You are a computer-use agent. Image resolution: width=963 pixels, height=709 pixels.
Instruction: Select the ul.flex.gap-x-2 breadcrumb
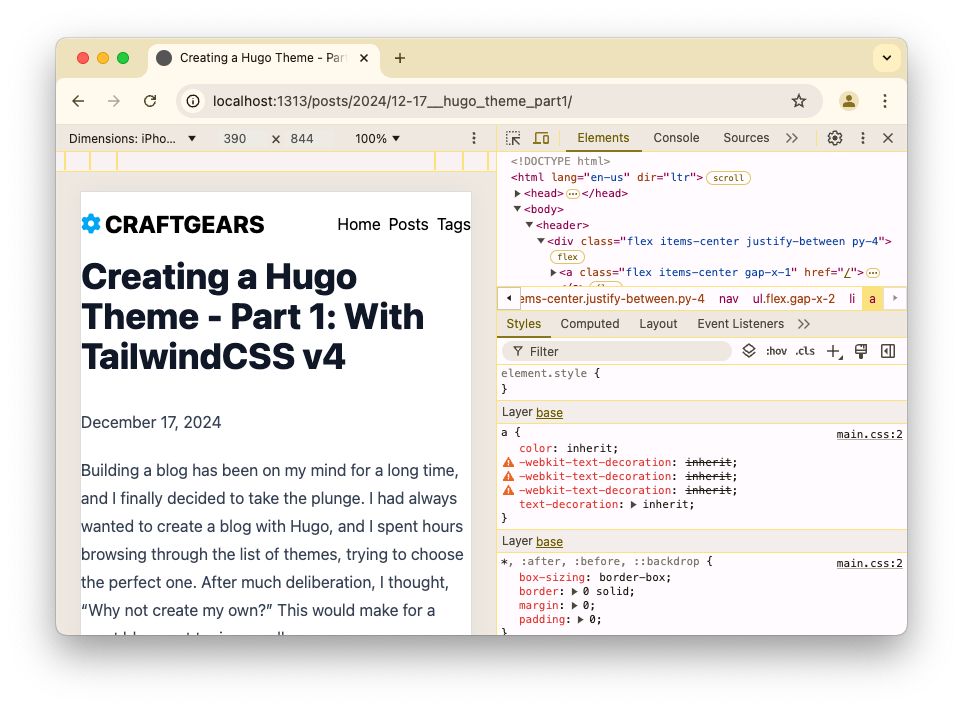click(793, 299)
